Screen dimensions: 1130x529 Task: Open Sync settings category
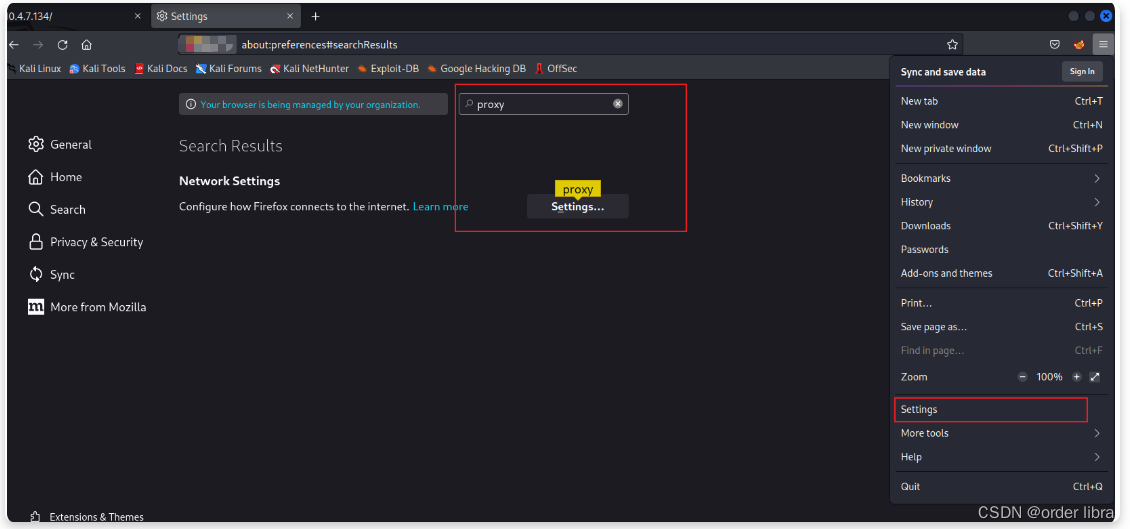click(x=52, y=275)
